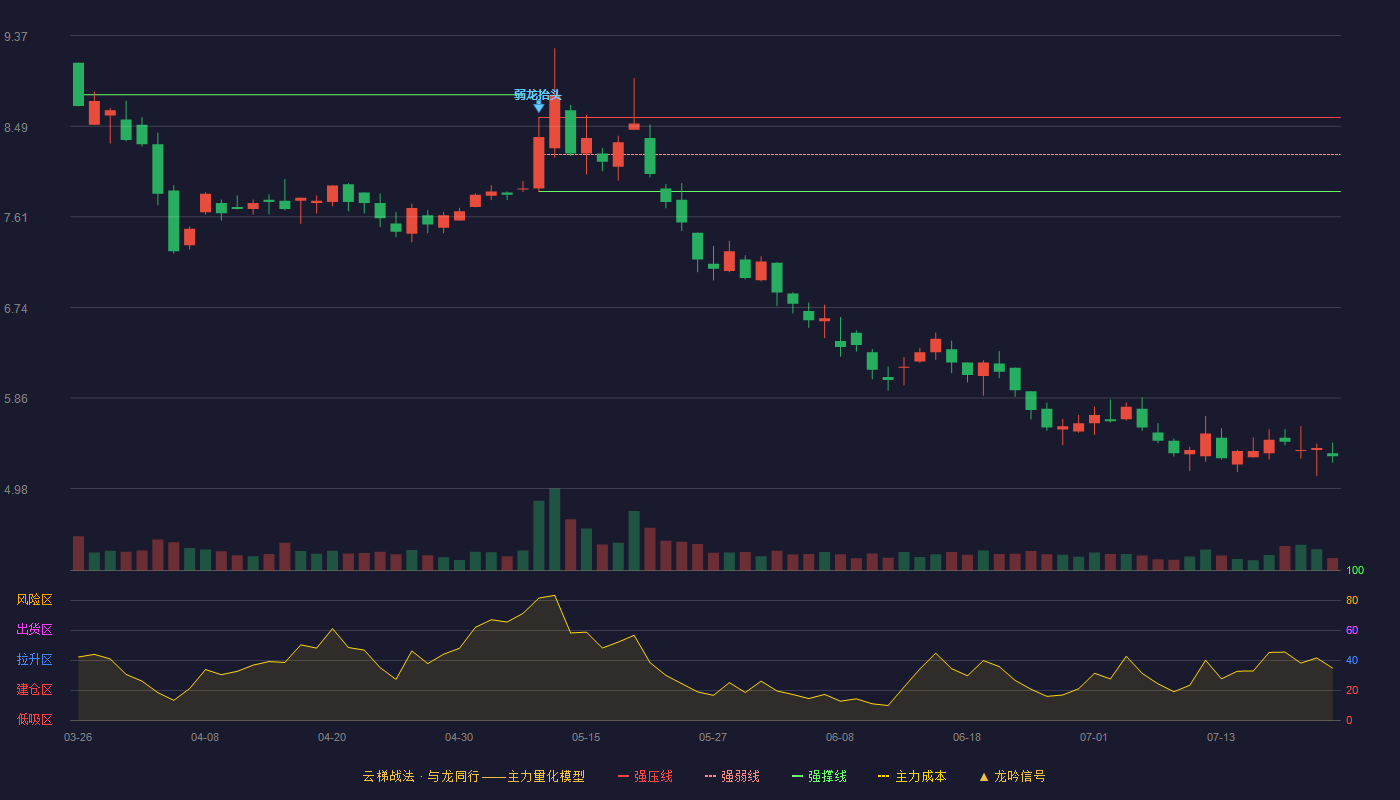
Task: Click the 04-30 date label
Action: pyautogui.click(x=459, y=737)
